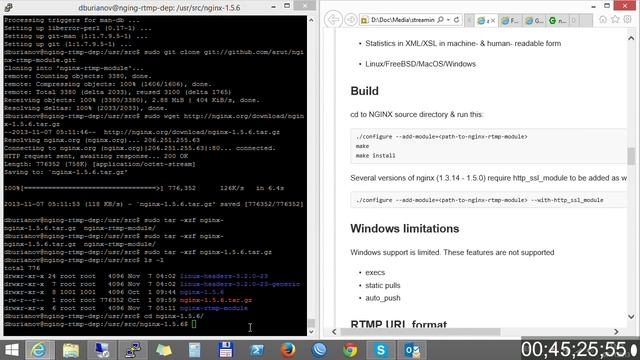Close the active browser tab

tap(493, 20)
